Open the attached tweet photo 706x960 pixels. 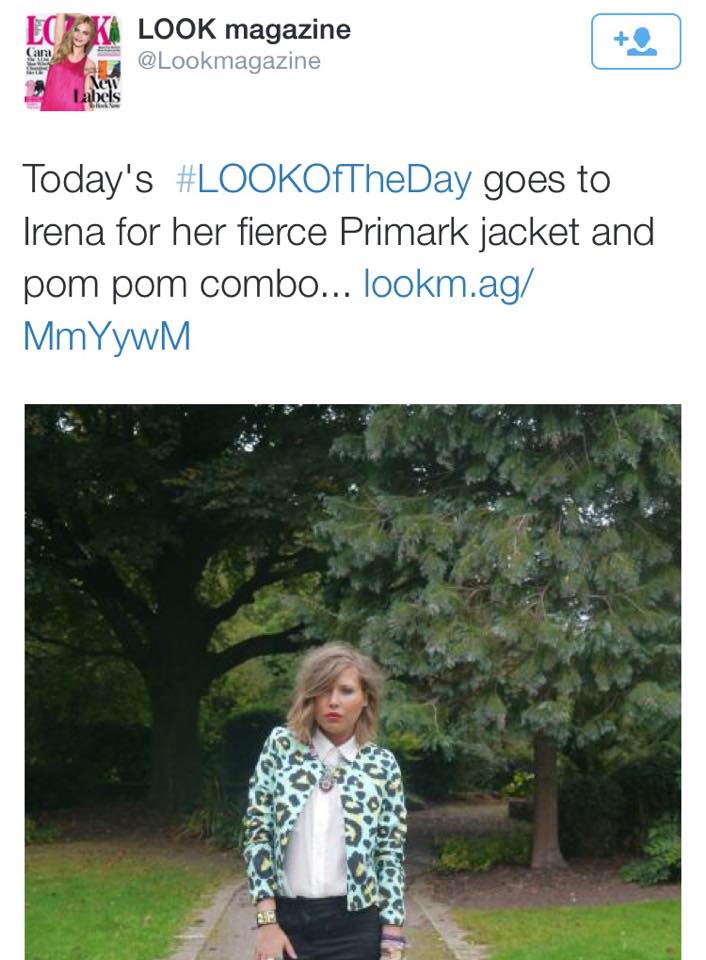(352, 680)
